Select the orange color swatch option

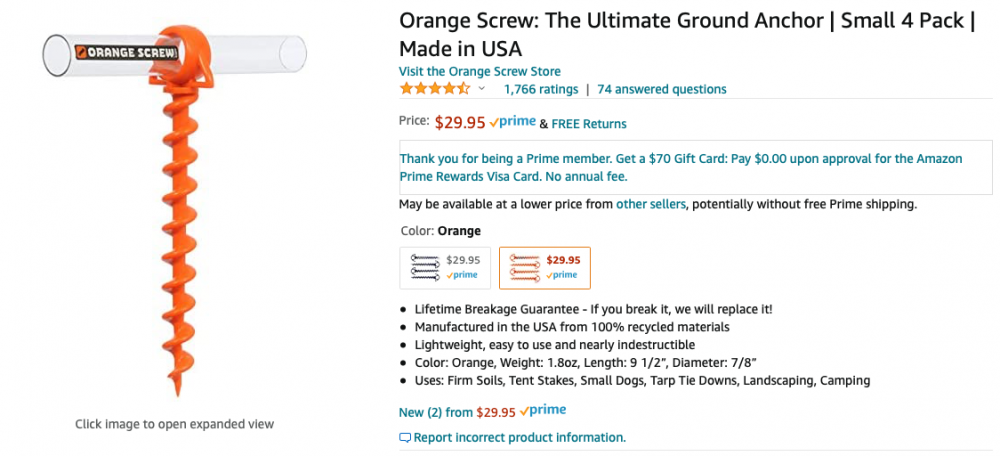(545, 267)
